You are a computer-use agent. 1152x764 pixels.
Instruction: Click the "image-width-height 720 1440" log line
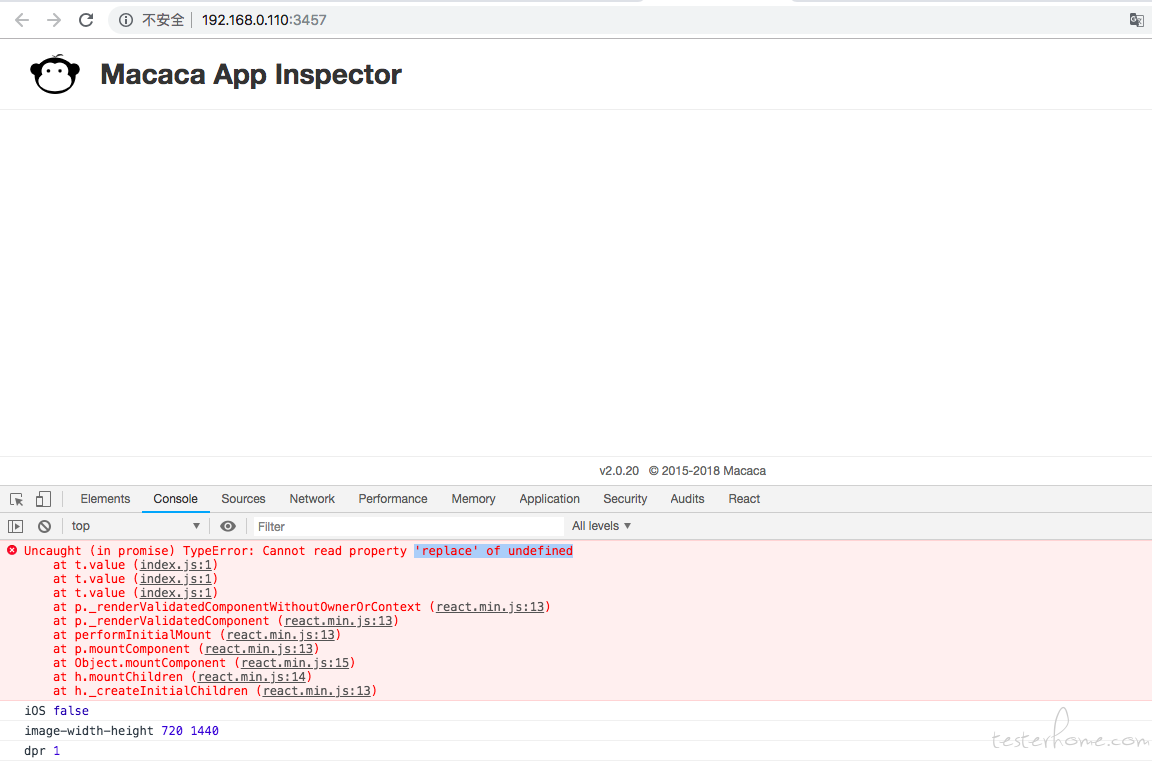(121, 731)
